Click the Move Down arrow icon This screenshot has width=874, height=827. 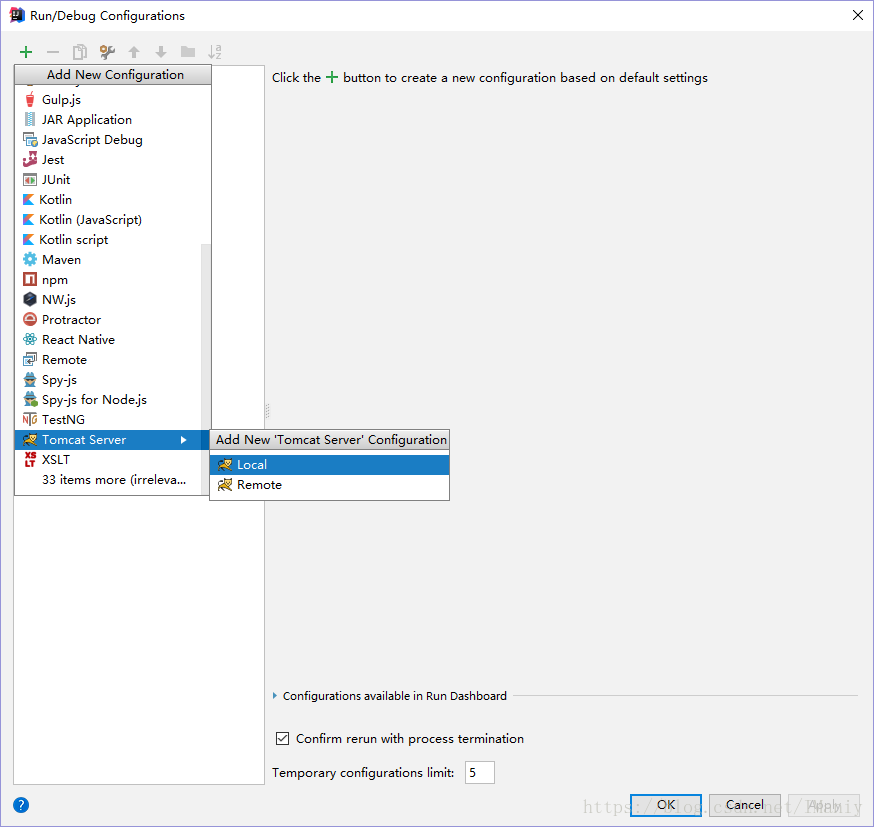coord(161,52)
